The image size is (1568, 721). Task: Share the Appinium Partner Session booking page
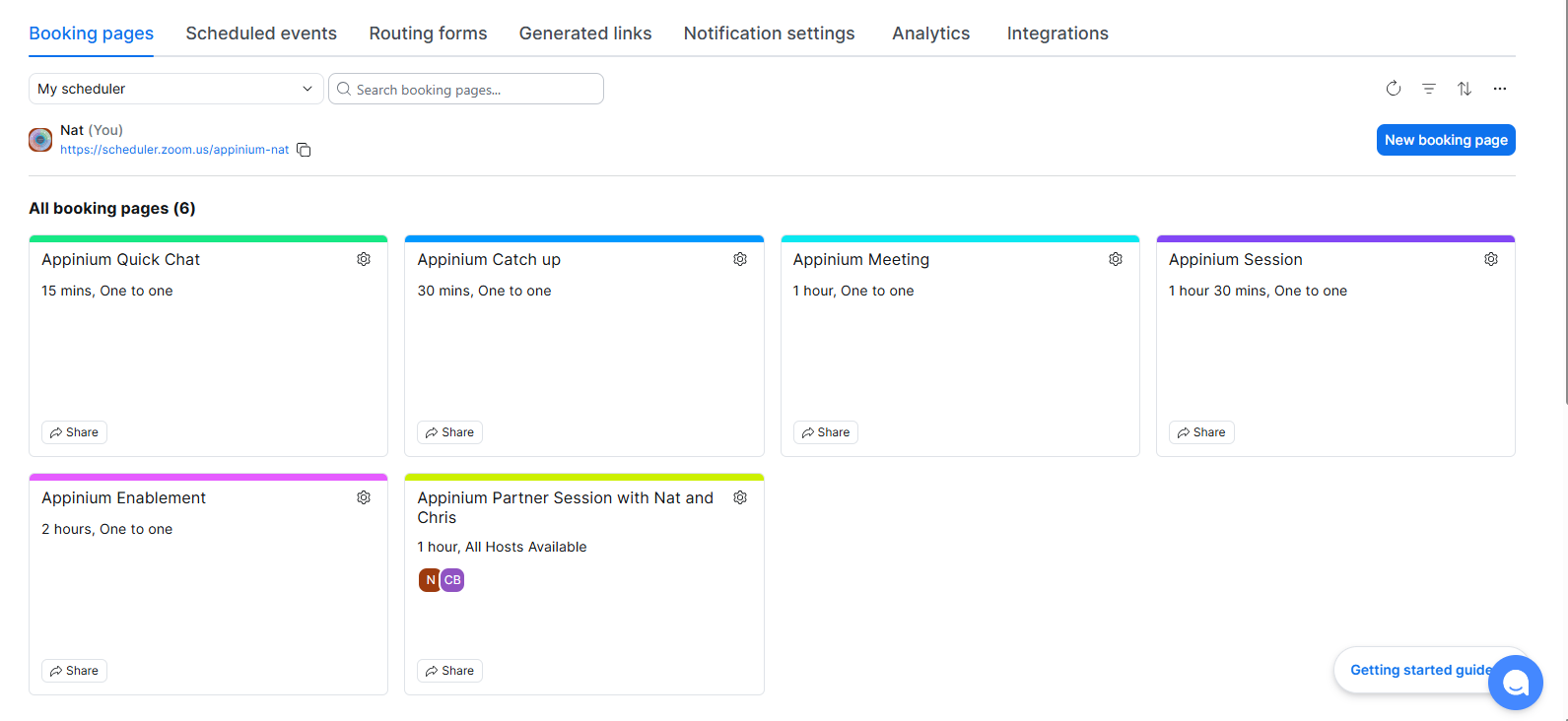coord(449,671)
